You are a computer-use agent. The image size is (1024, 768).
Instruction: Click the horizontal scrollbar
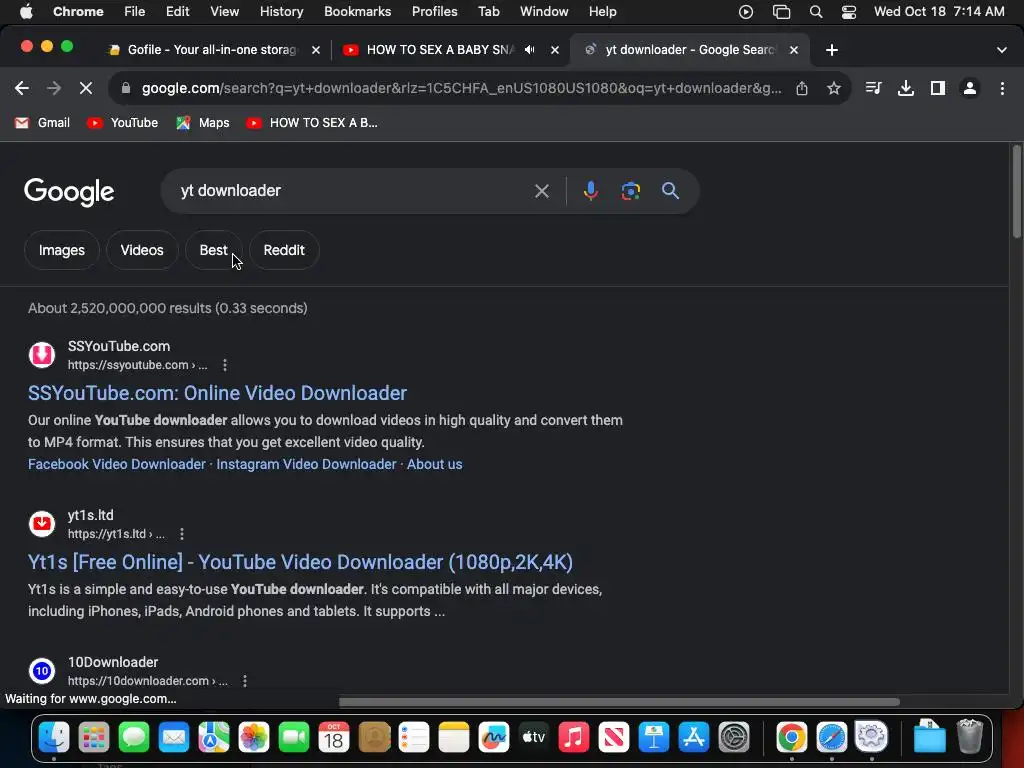point(618,702)
